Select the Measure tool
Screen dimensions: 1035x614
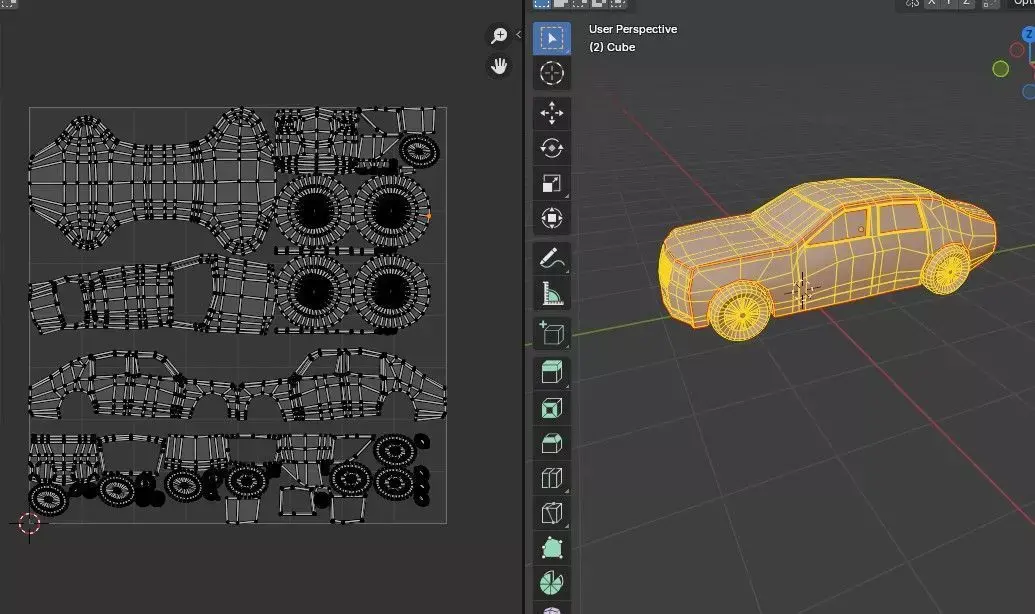click(x=551, y=294)
